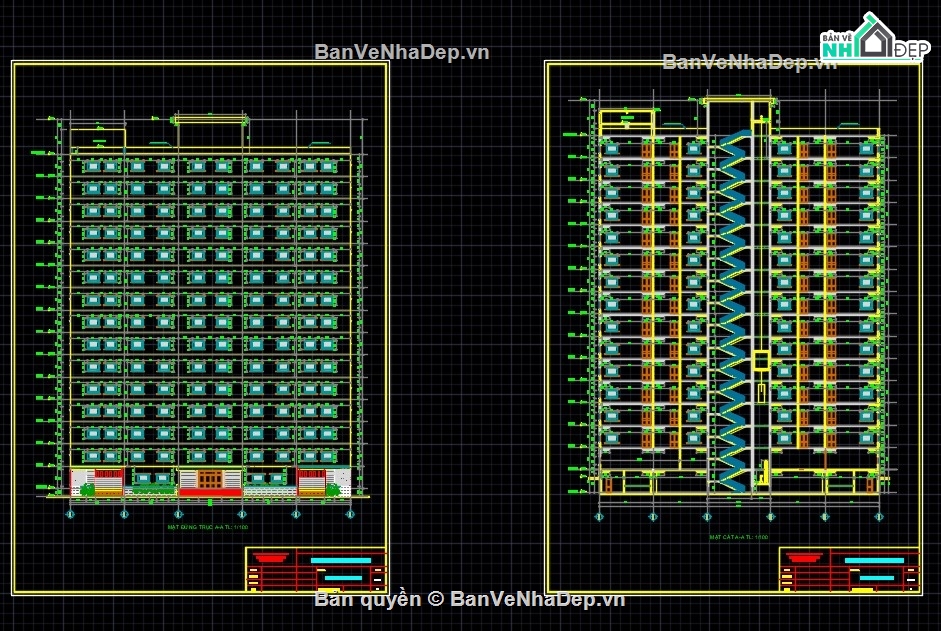Click the last grid axis bubble under right section
Viewport: 941px width, 631px height.
pyautogui.click(x=879, y=516)
